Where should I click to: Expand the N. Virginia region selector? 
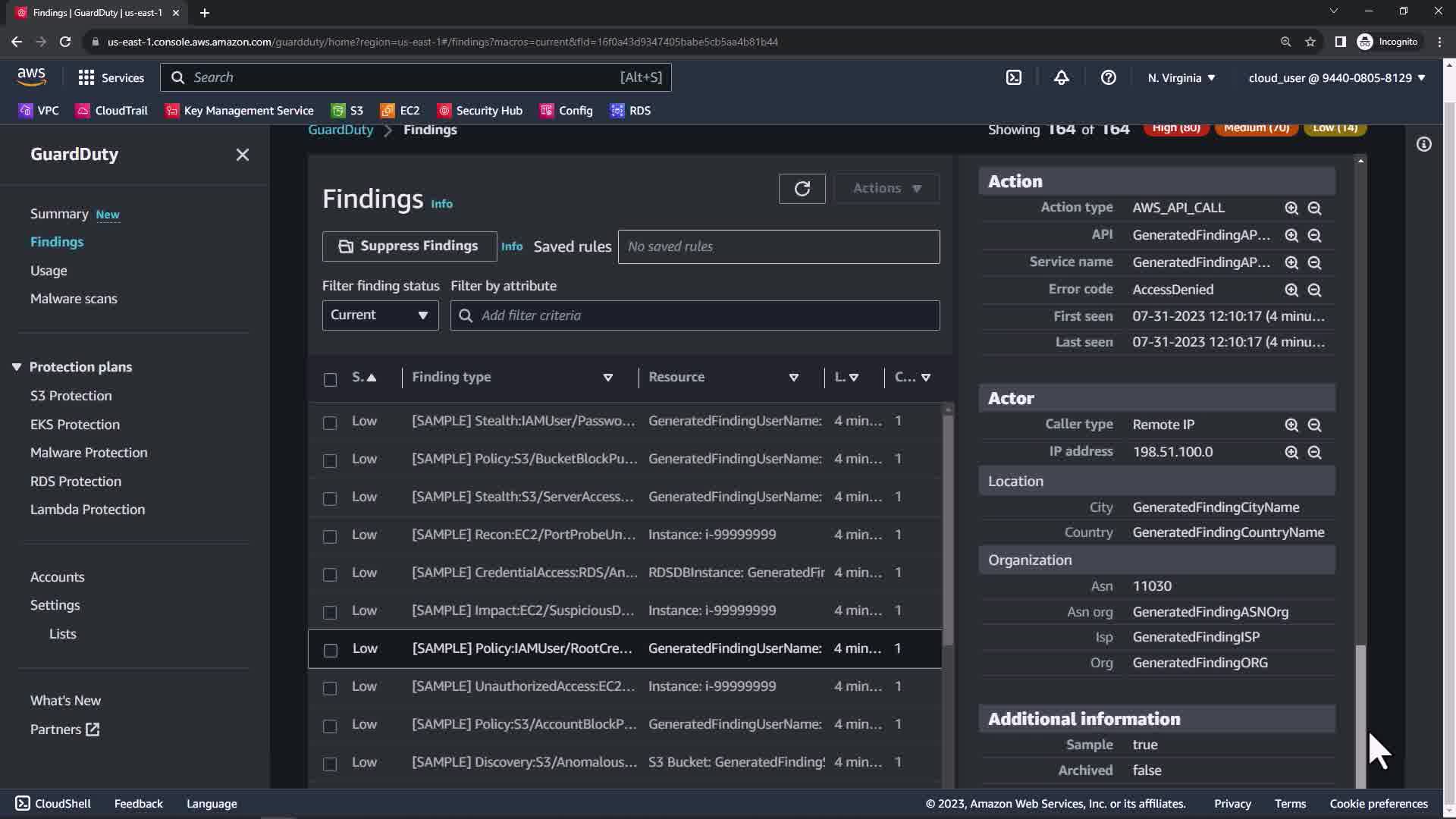pos(1181,77)
